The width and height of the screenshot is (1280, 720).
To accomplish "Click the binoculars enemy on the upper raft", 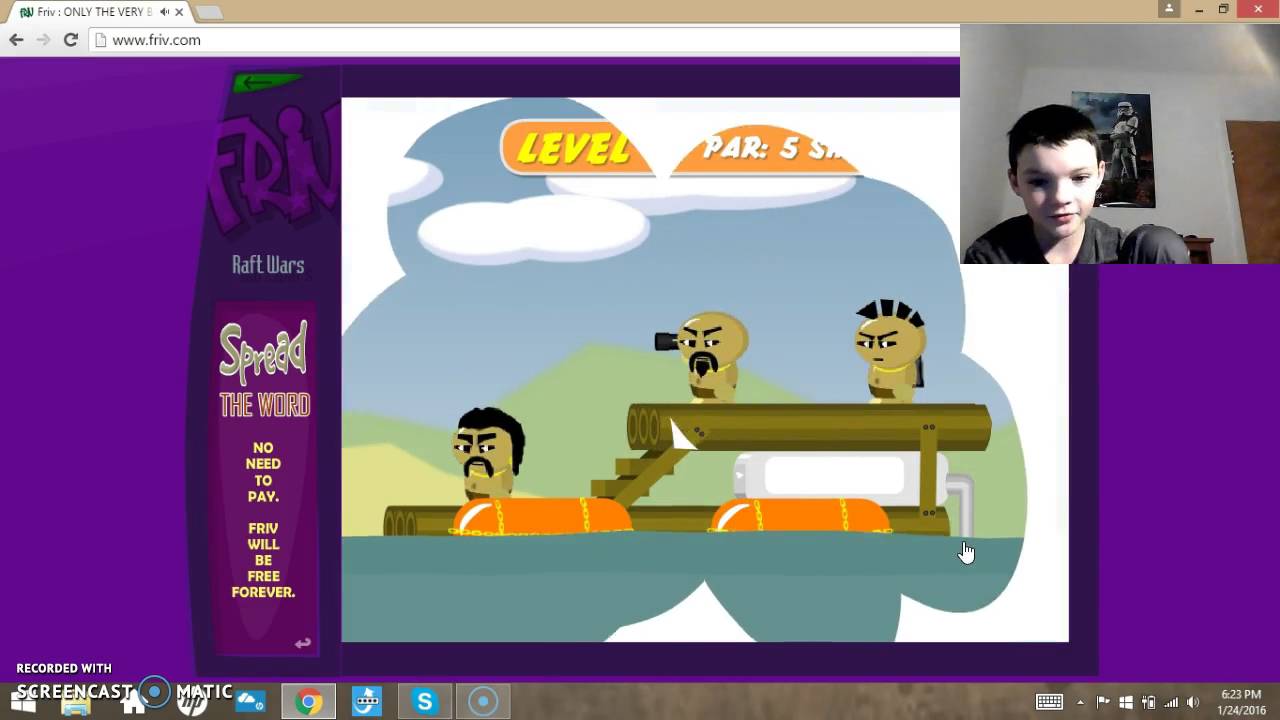I will [x=704, y=356].
